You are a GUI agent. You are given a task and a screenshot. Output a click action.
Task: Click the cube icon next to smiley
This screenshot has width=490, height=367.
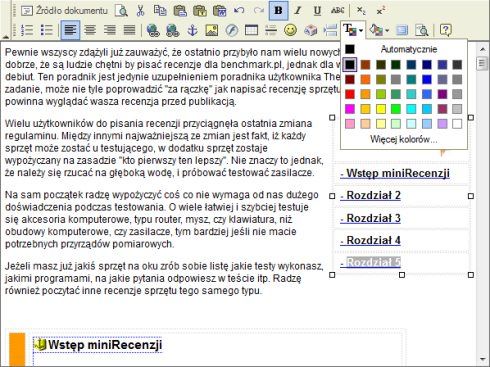(310, 30)
